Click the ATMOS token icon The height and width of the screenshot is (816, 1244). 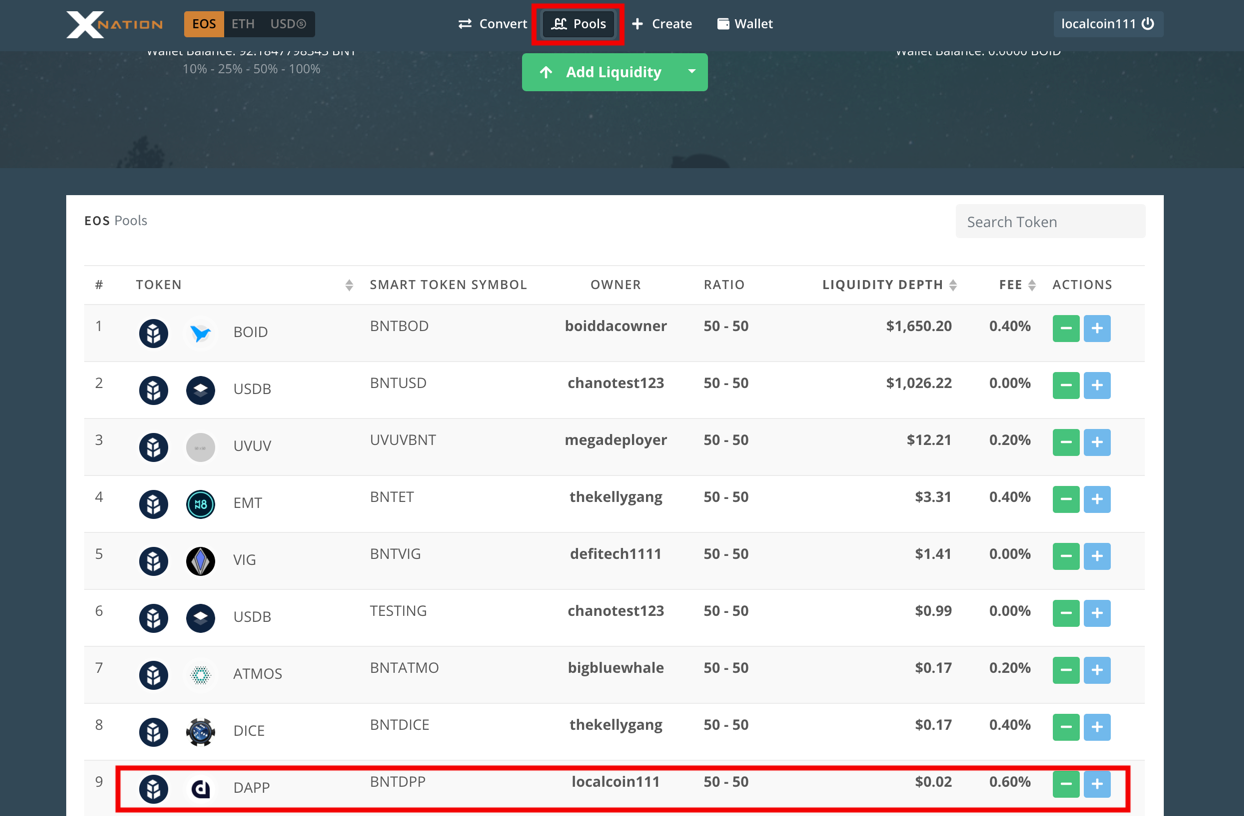pyautogui.click(x=201, y=675)
